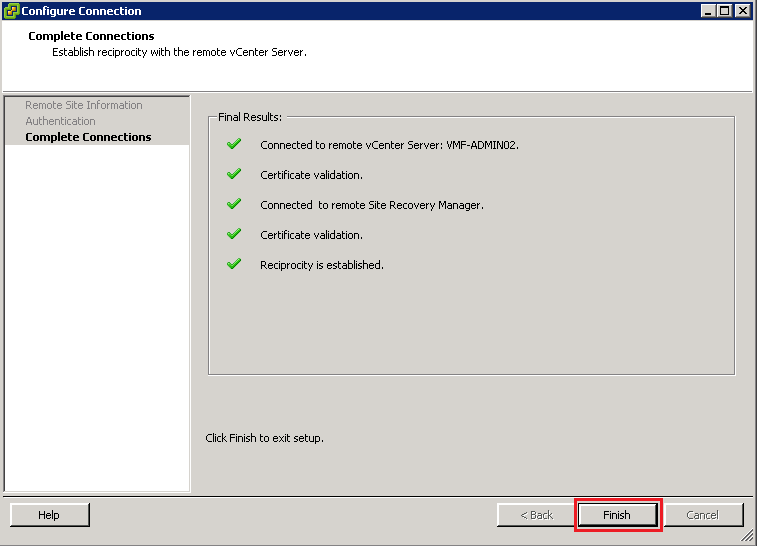The height and width of the screenshot is (546, 757).
Task: Click the VMware icon in the title bar
Action: click(x=12, y=11)
